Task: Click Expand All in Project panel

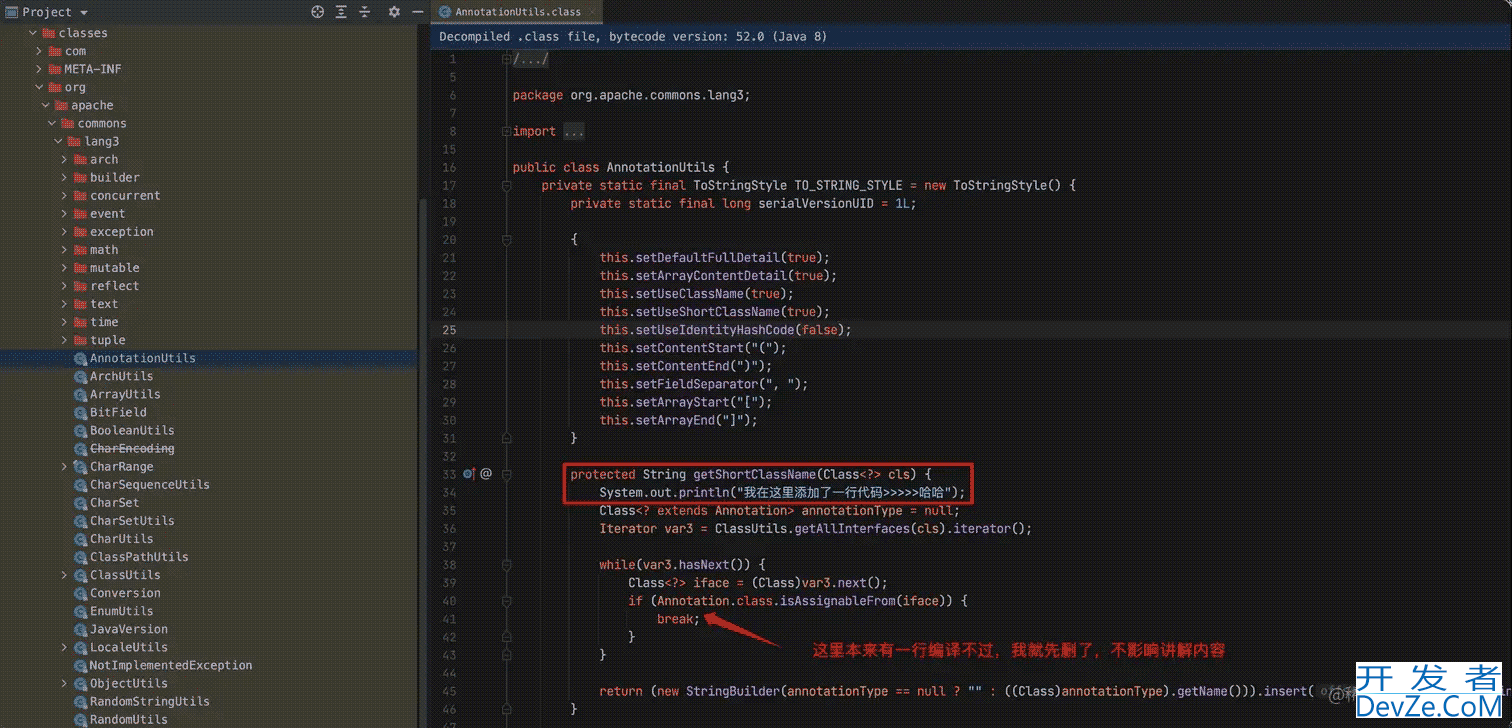Action: pyautogui.click(x=342, y=12)
